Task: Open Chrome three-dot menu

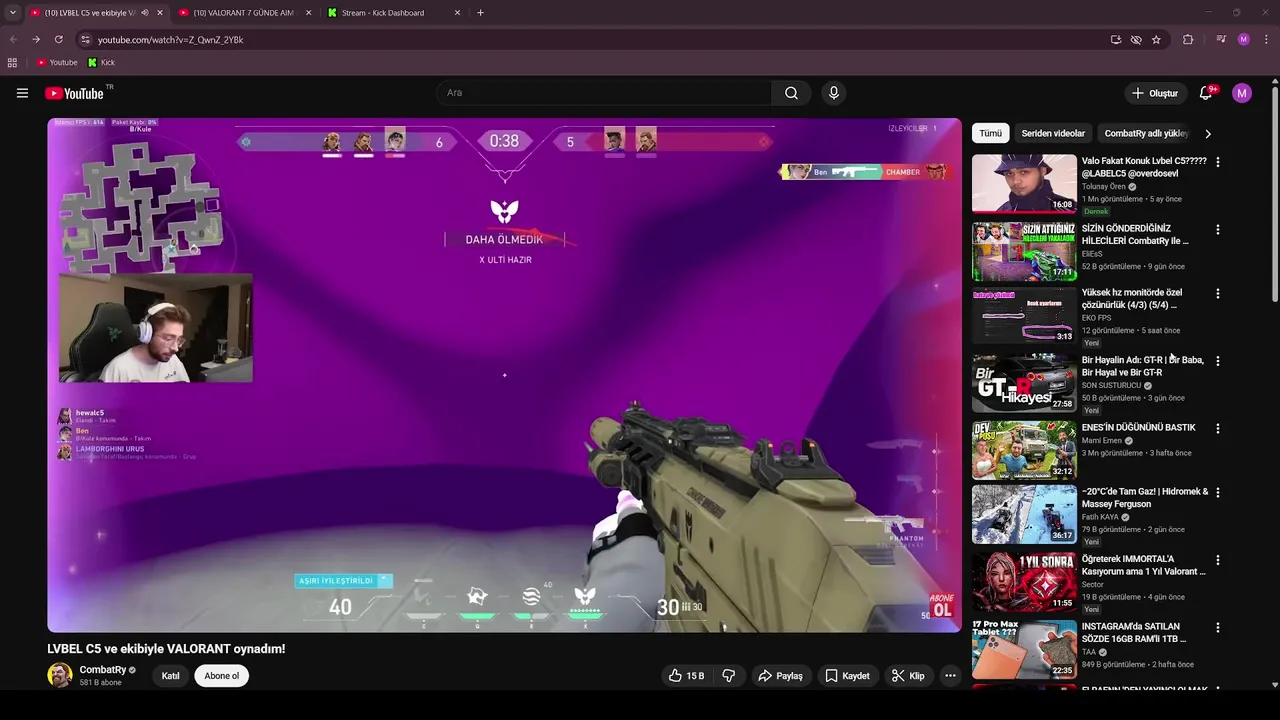Action: click(x=1265, y=39)
